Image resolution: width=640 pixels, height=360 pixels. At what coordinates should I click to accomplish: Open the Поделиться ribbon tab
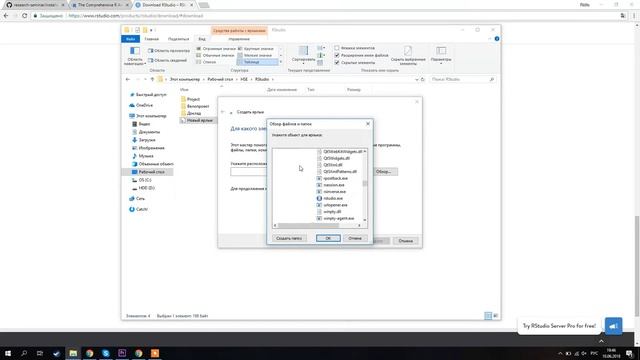pos(178,39)
